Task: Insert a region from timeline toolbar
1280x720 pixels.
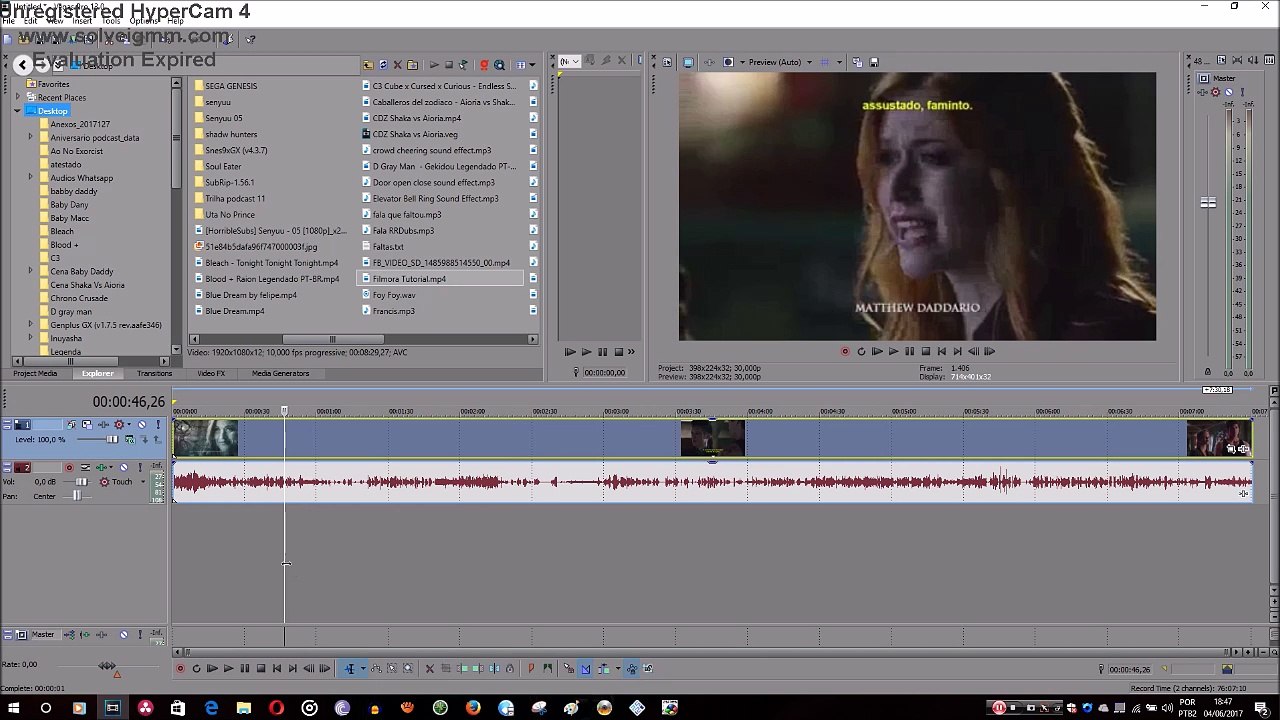Action: [547, 669]
